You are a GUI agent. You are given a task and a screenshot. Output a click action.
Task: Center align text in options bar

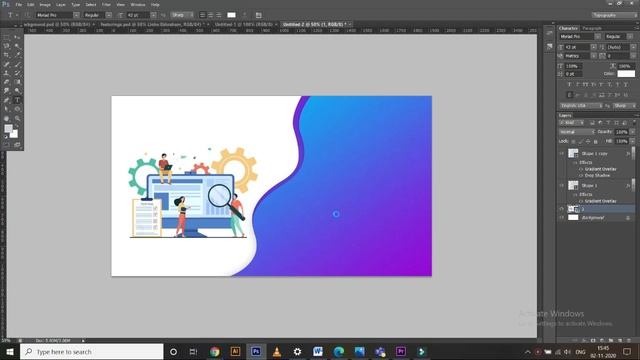pos(211,15)
